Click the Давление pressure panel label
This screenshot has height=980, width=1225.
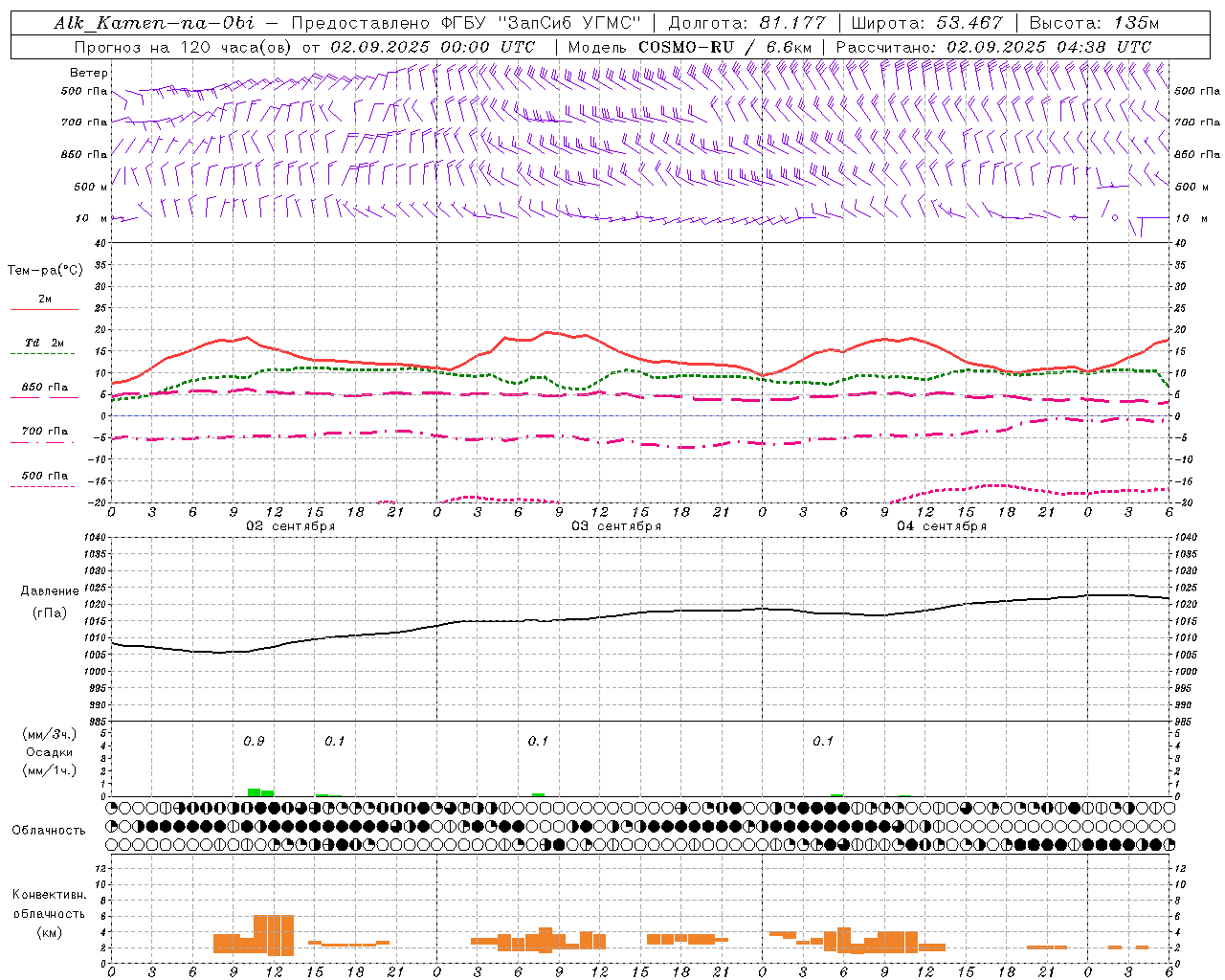click(x=50, y=591)
